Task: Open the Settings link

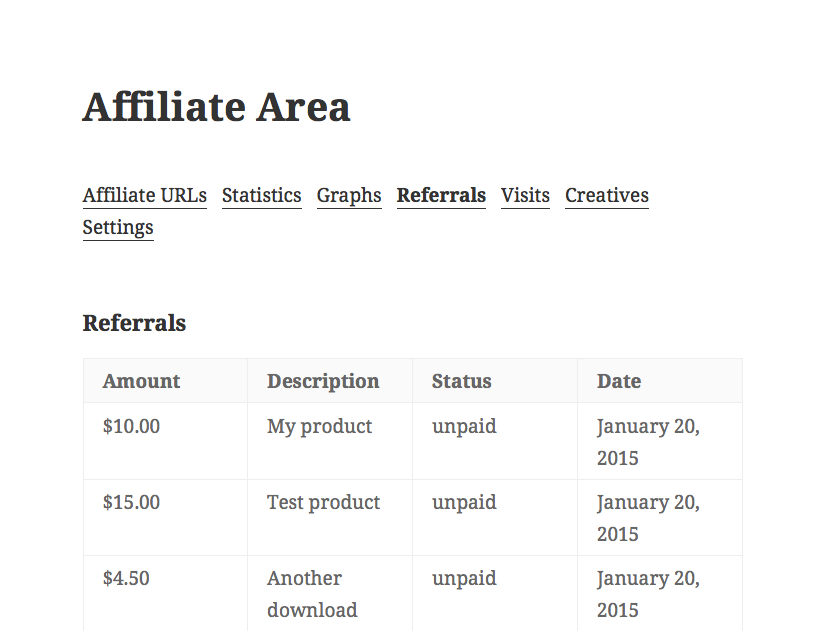Action: (118, 227)
